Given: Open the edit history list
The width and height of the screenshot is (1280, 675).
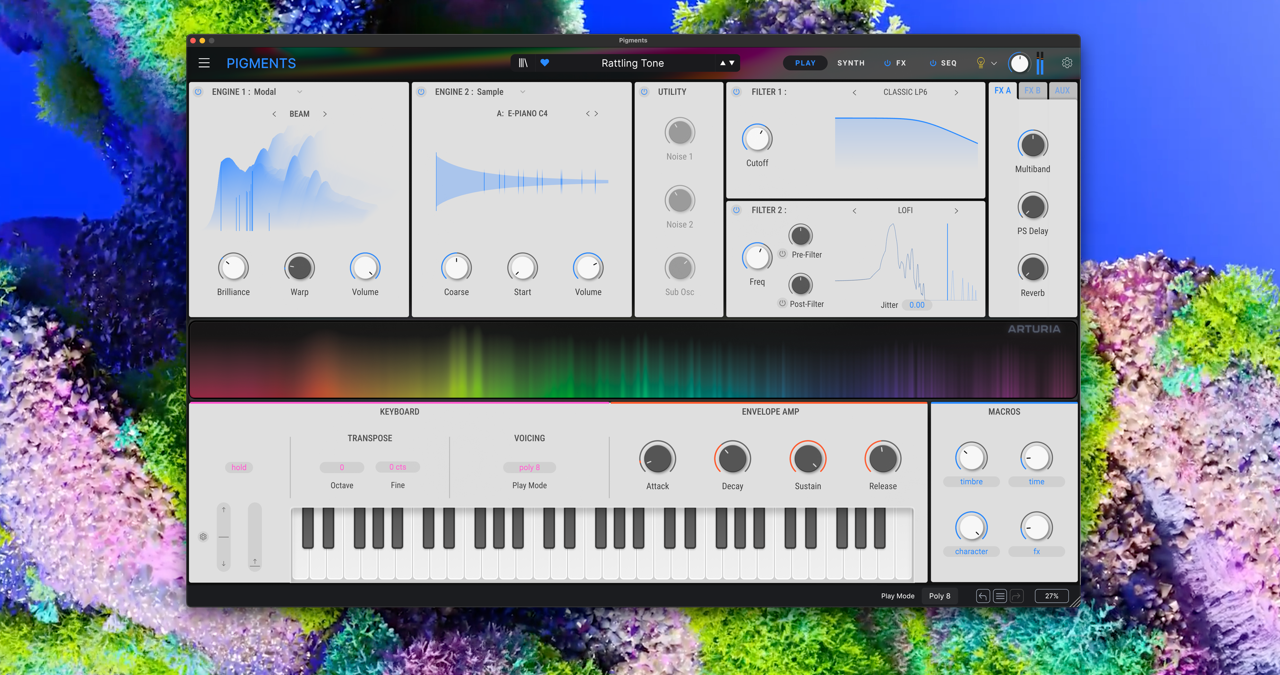Looking at the screenshot, I should coord(999,595).
